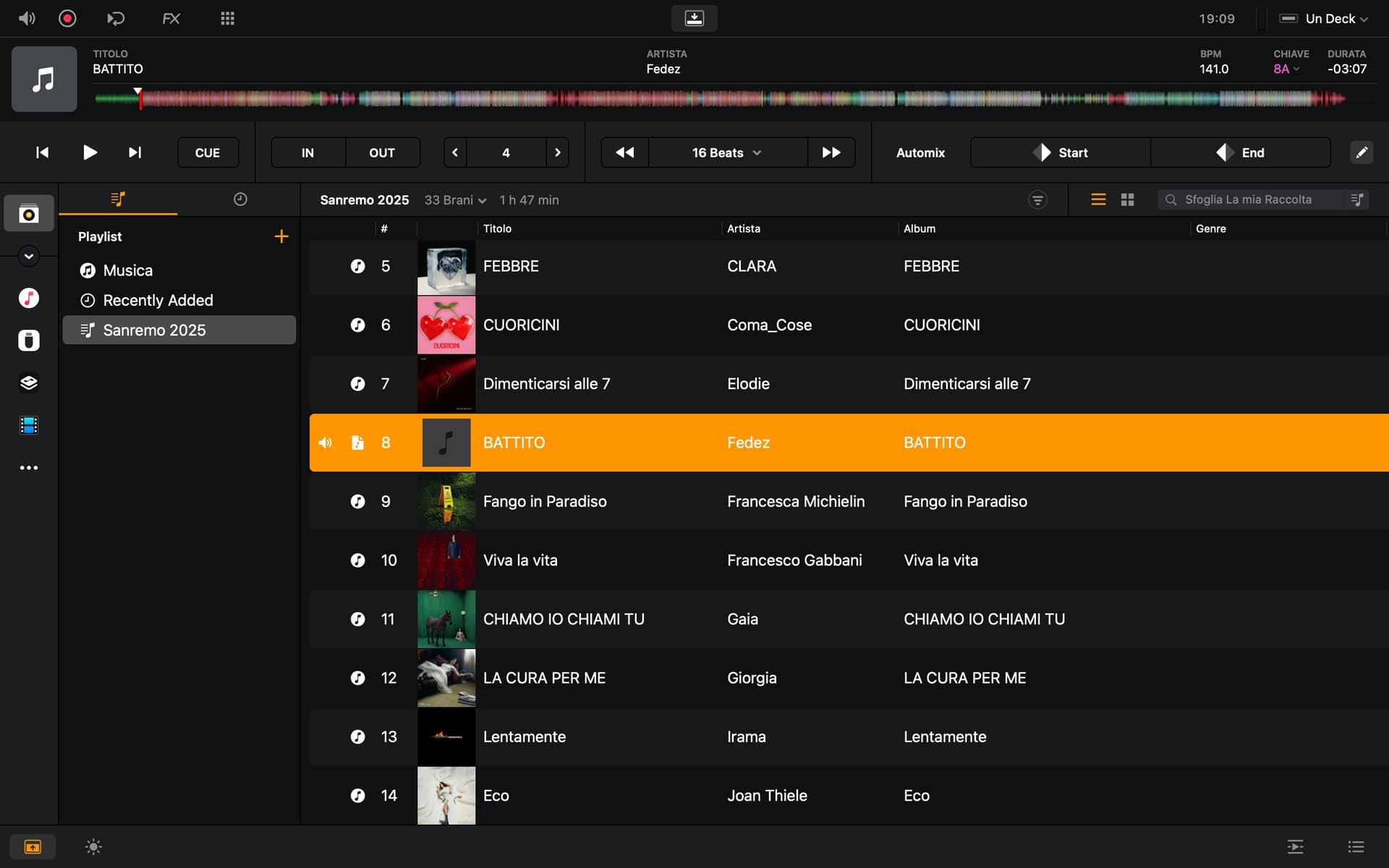Viewport: 1389px width, 868px height.
Task: Switch to list view layout
Action: click(1098, 200)
